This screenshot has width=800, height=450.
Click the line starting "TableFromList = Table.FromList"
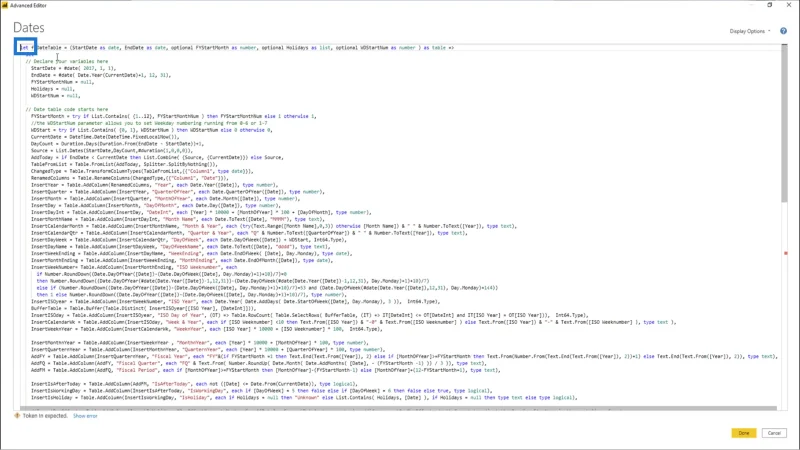click(124, 164)
